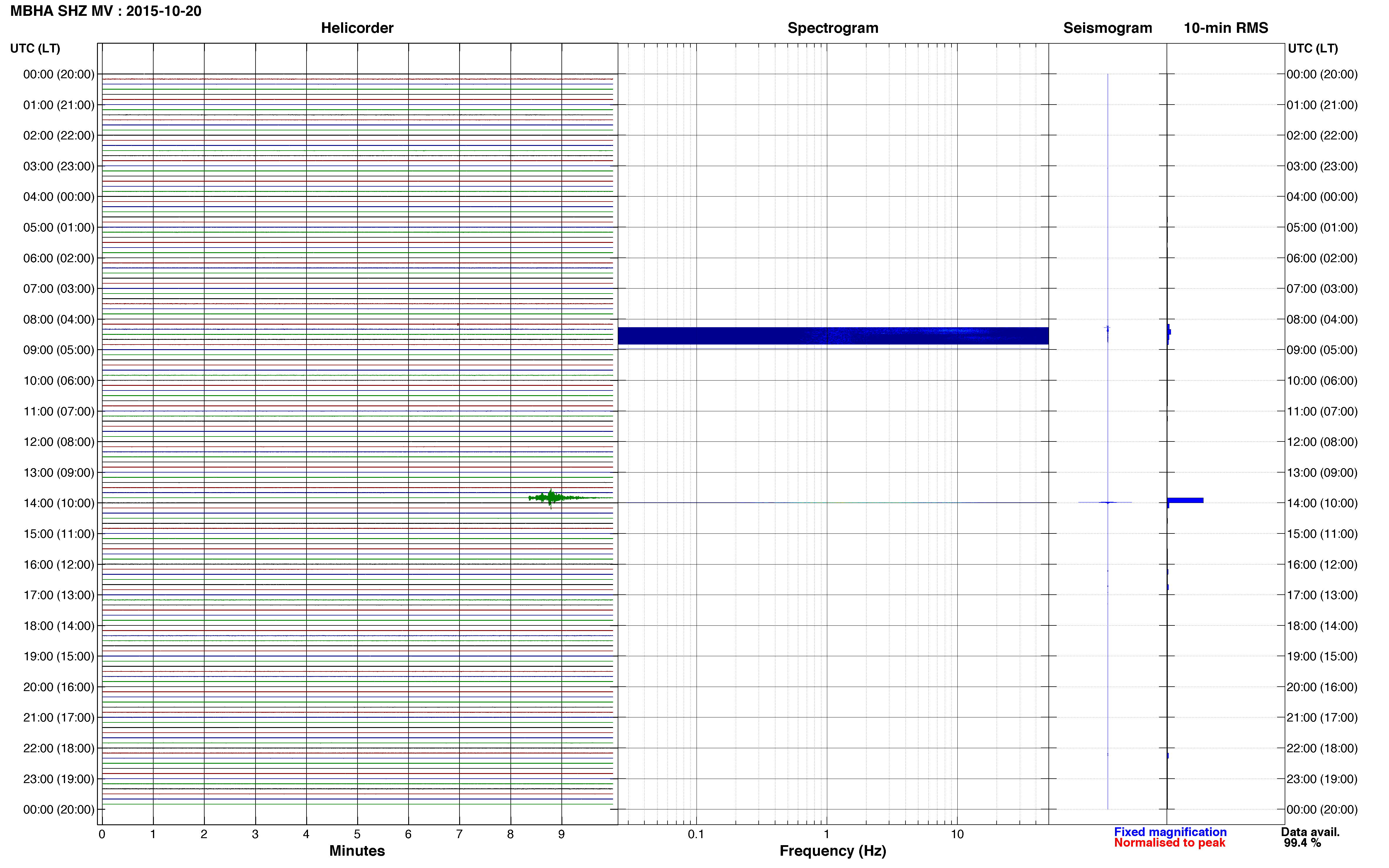Screen dimensions: 1389x868
Task: Click the left 23:00 (19:00) time label
Action: coord(59,779)
